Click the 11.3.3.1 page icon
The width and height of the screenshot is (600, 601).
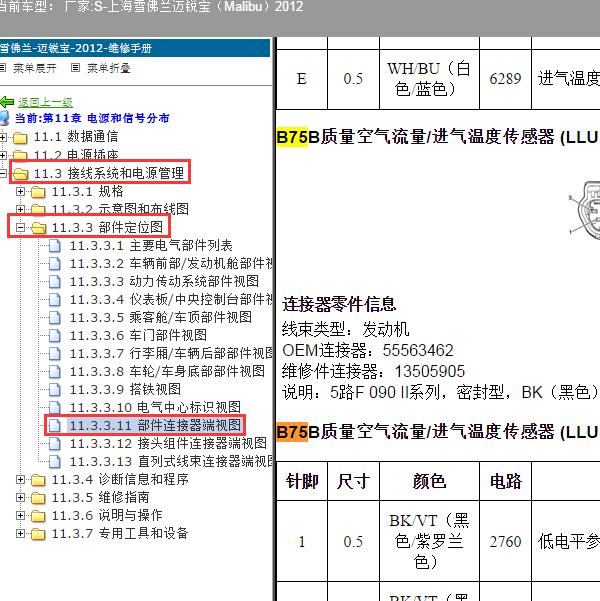(55, 245)
